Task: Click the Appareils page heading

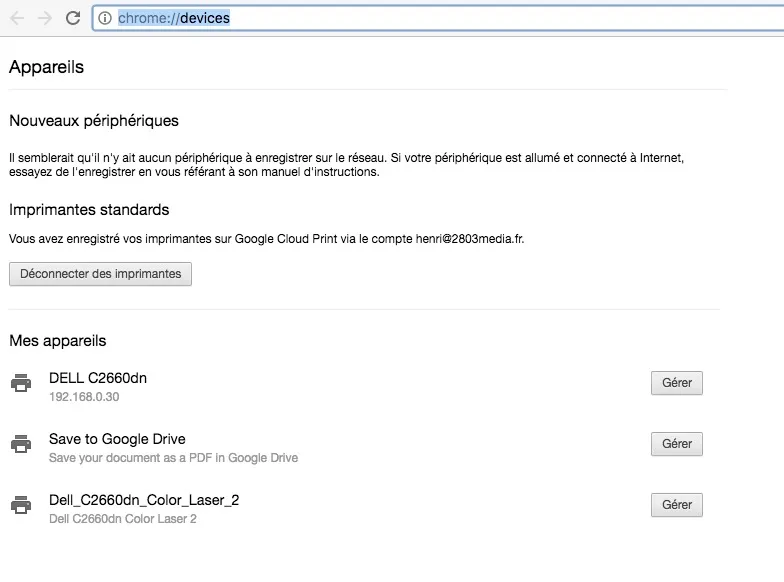Action: (x=46, y=67)
